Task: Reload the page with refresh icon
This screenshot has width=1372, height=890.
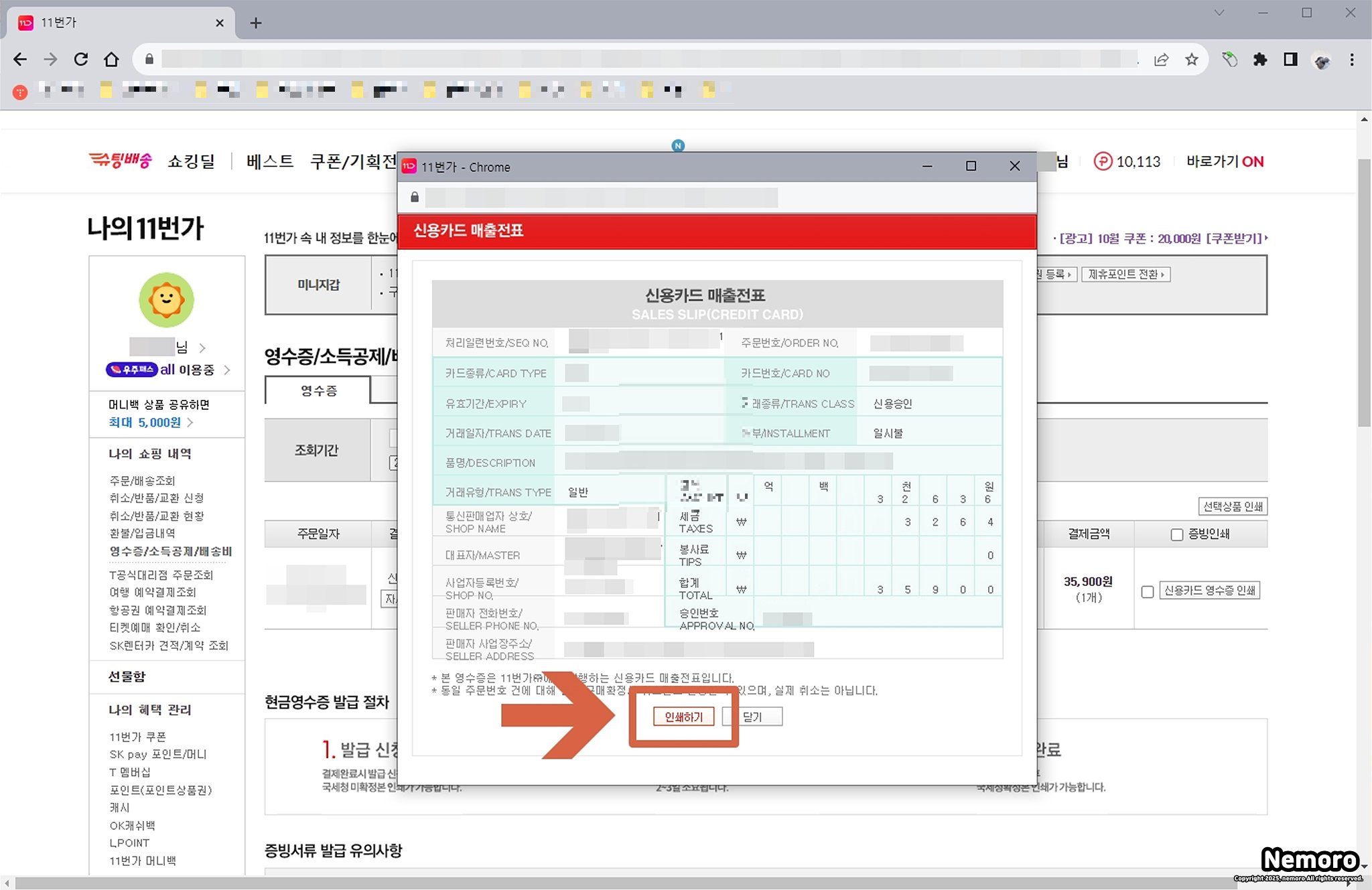Action: click(81, 60)
